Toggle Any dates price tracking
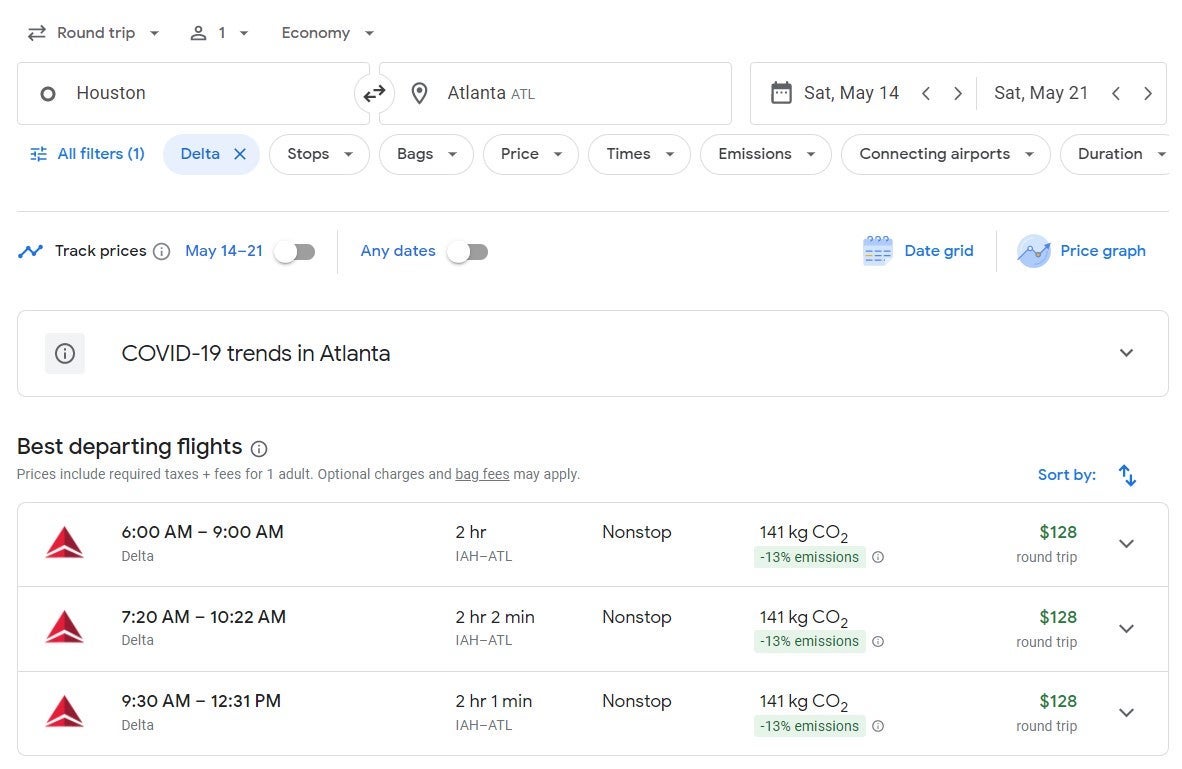This screenshot has width=1182, height=769. [x=467, y=252]
